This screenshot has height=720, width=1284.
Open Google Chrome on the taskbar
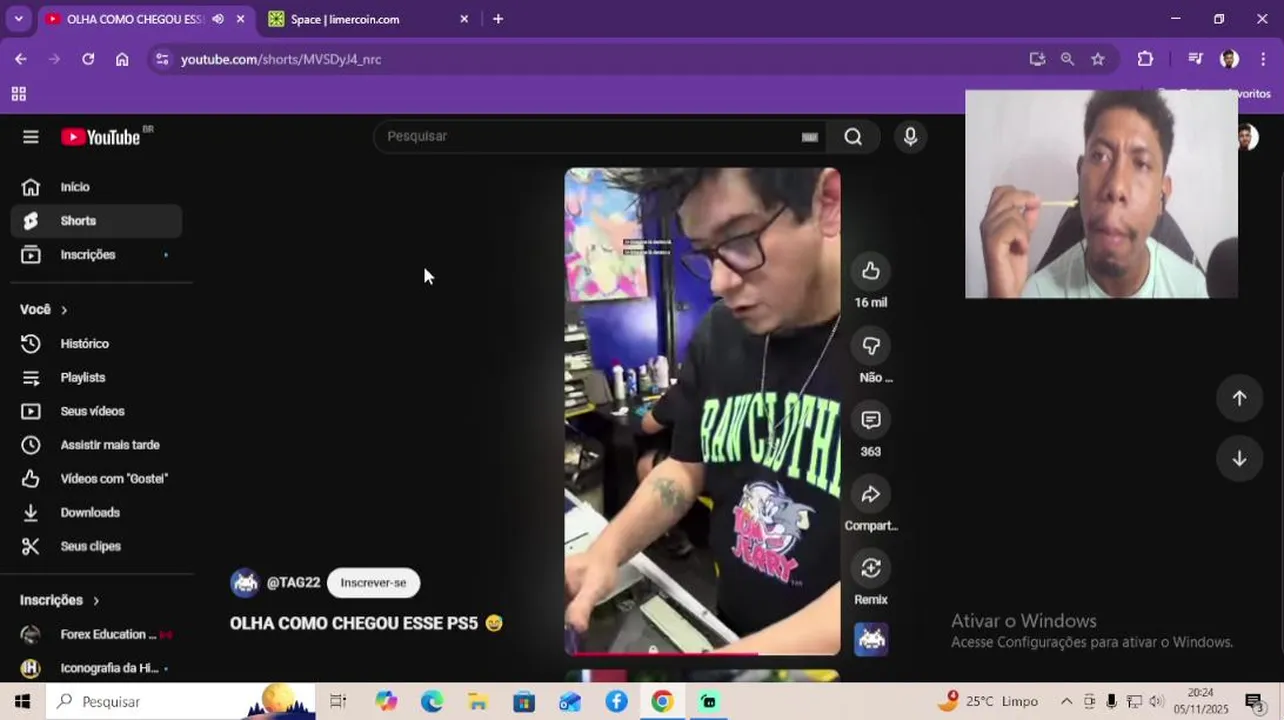coord(662,702)
